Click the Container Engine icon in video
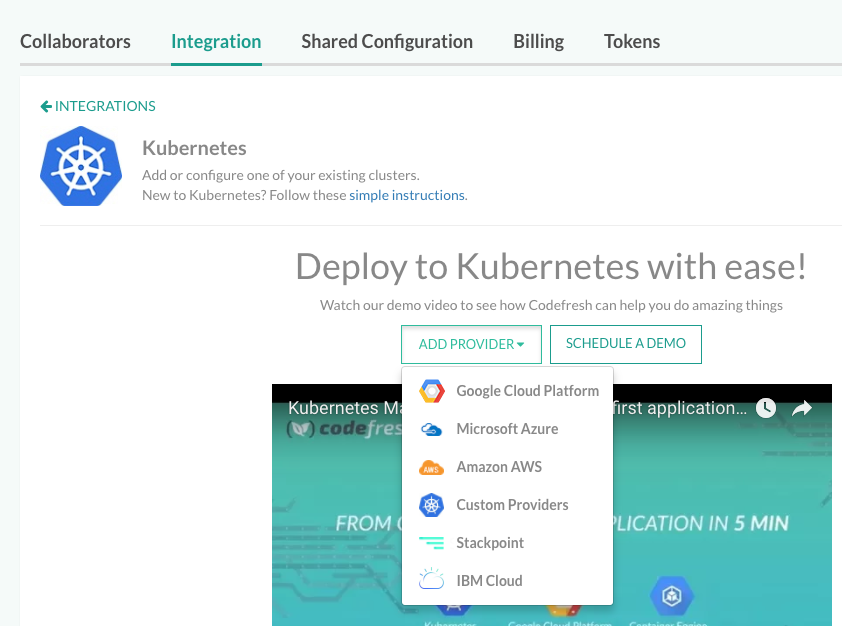This screenshot has width=842, height=626. pyautogui.click(x=671, y=595)
